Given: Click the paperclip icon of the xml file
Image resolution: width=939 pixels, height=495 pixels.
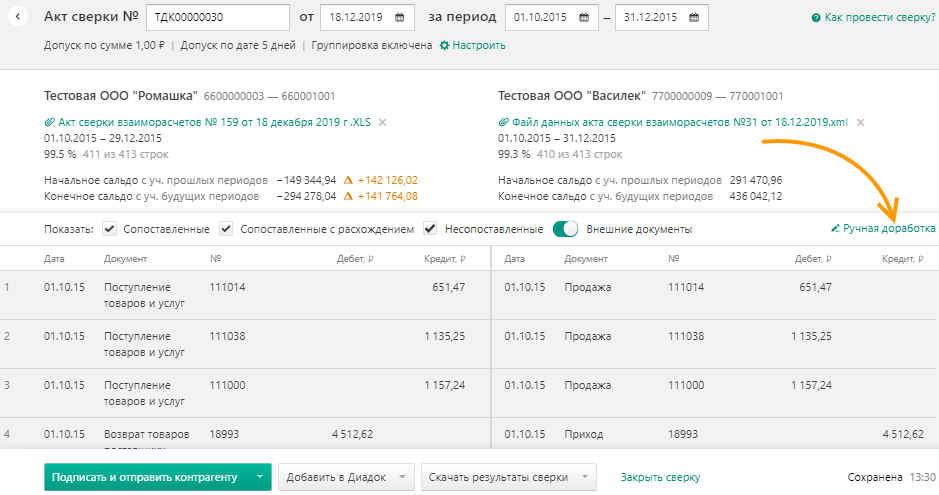Looking at the screenshot, I should pyautogui.click(x=504, y=122).
